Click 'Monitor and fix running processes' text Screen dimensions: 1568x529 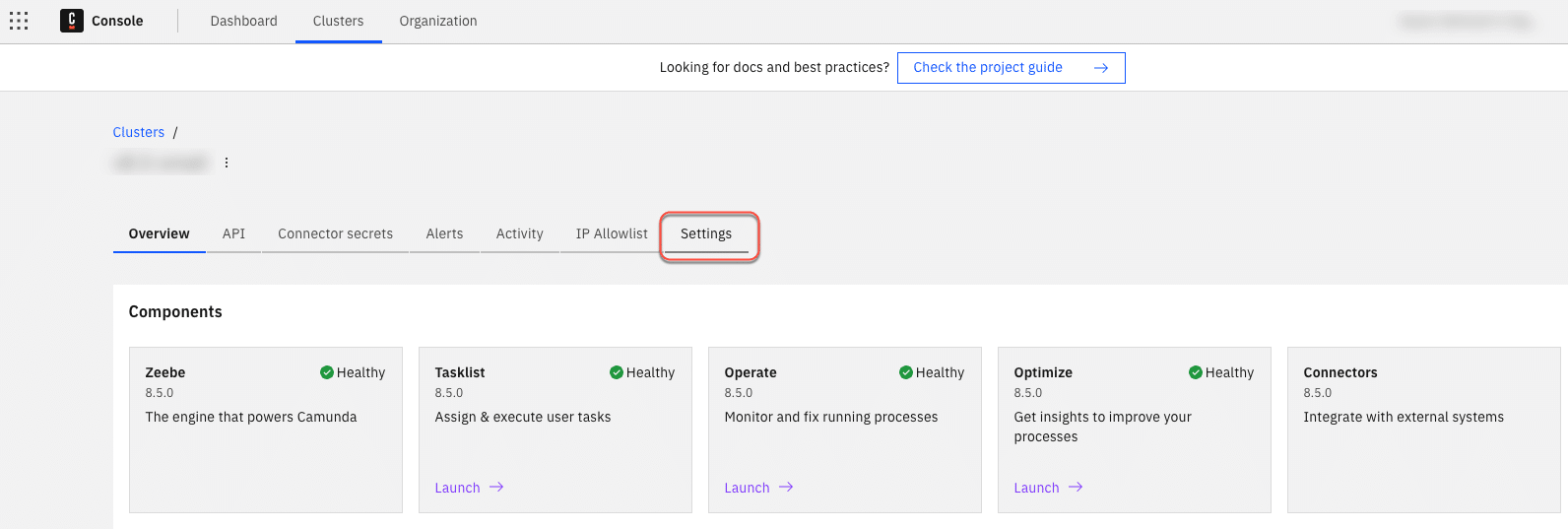[x=831, y=417]
